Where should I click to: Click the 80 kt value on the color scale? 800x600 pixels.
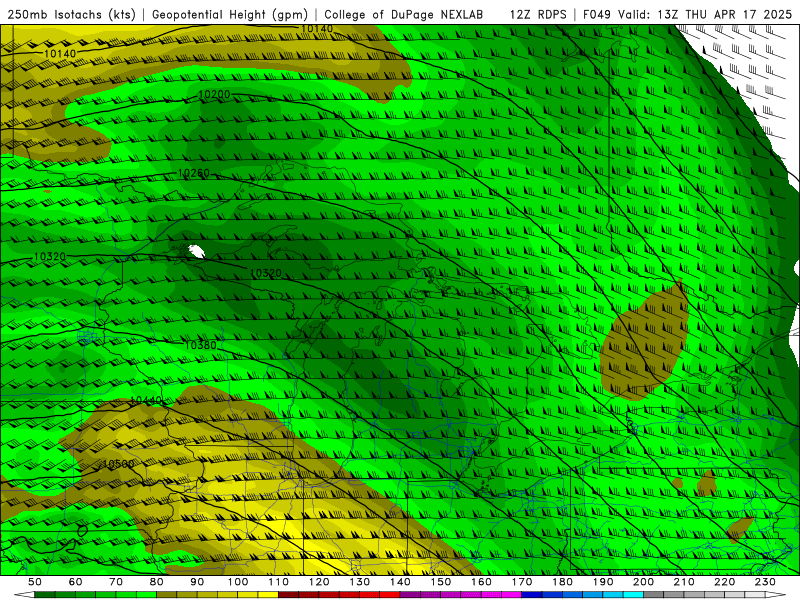tap(157, 582)
